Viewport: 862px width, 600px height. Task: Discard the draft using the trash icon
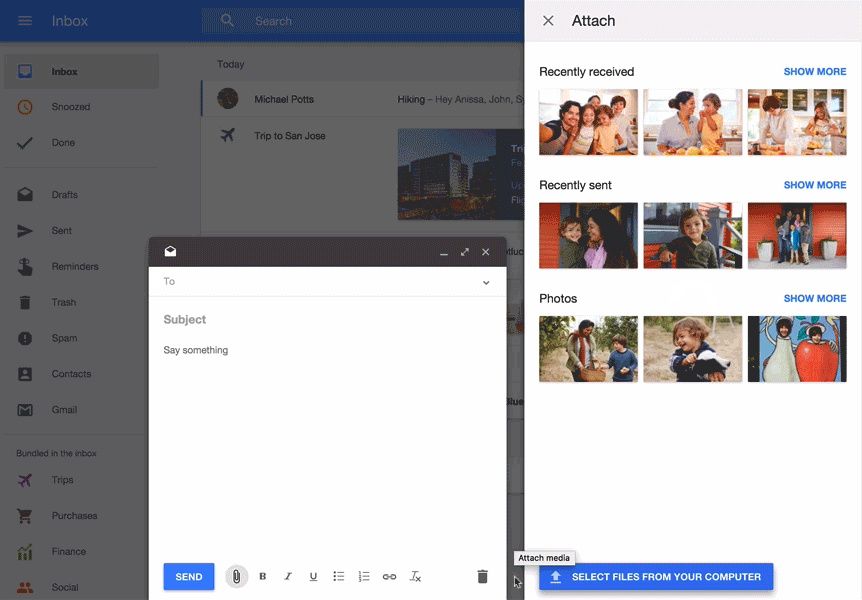482,576
